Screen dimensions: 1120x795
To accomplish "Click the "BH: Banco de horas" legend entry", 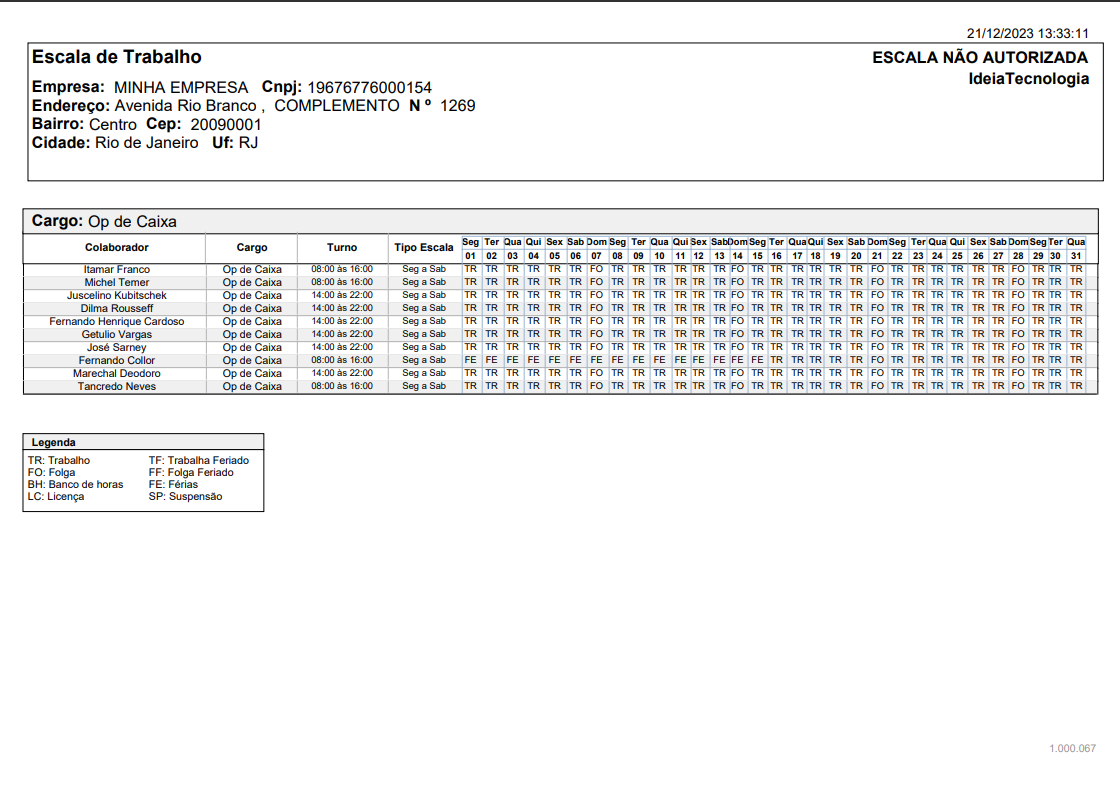I will 76,484.
